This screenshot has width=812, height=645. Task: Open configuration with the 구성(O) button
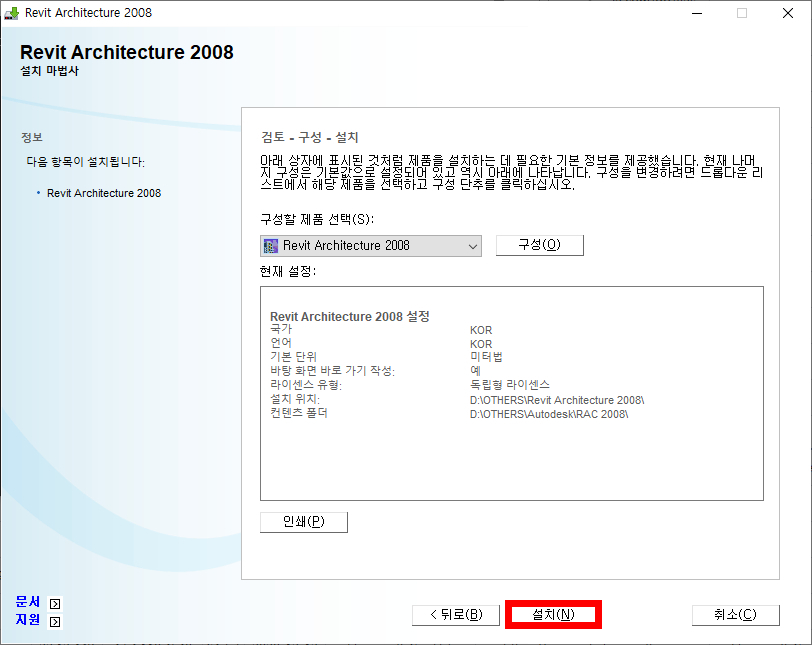[x=540, y=245]
